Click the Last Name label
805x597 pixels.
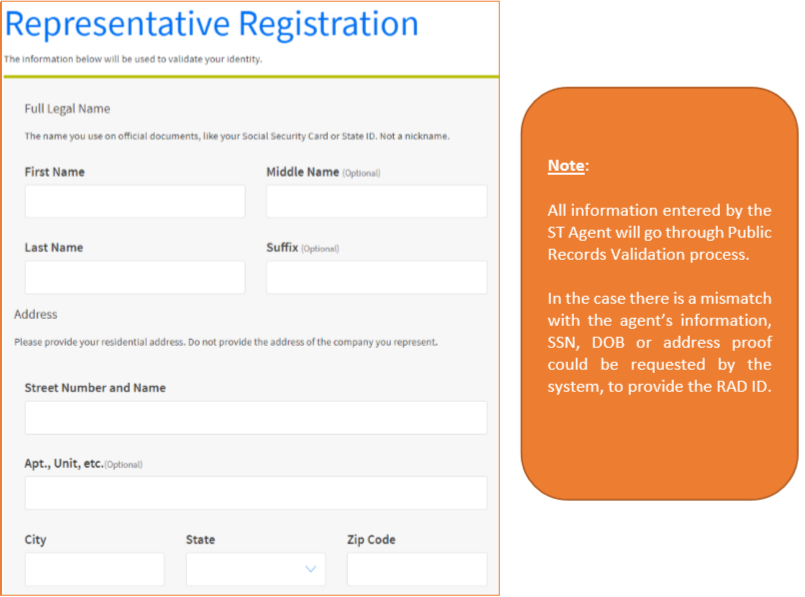pos(54,247)
